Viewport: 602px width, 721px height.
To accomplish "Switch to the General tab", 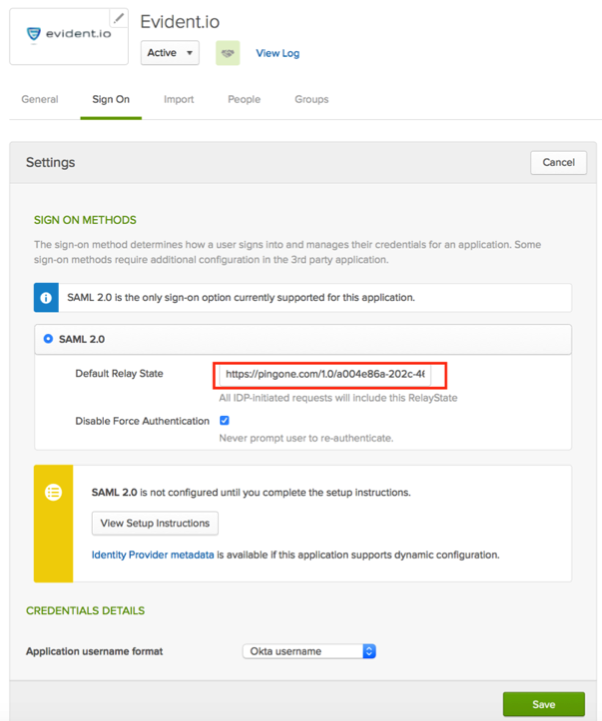I will (40, 99).
